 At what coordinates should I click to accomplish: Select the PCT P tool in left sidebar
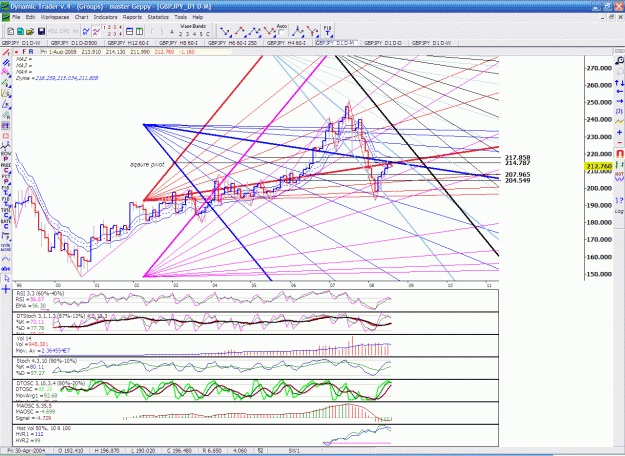6,179
